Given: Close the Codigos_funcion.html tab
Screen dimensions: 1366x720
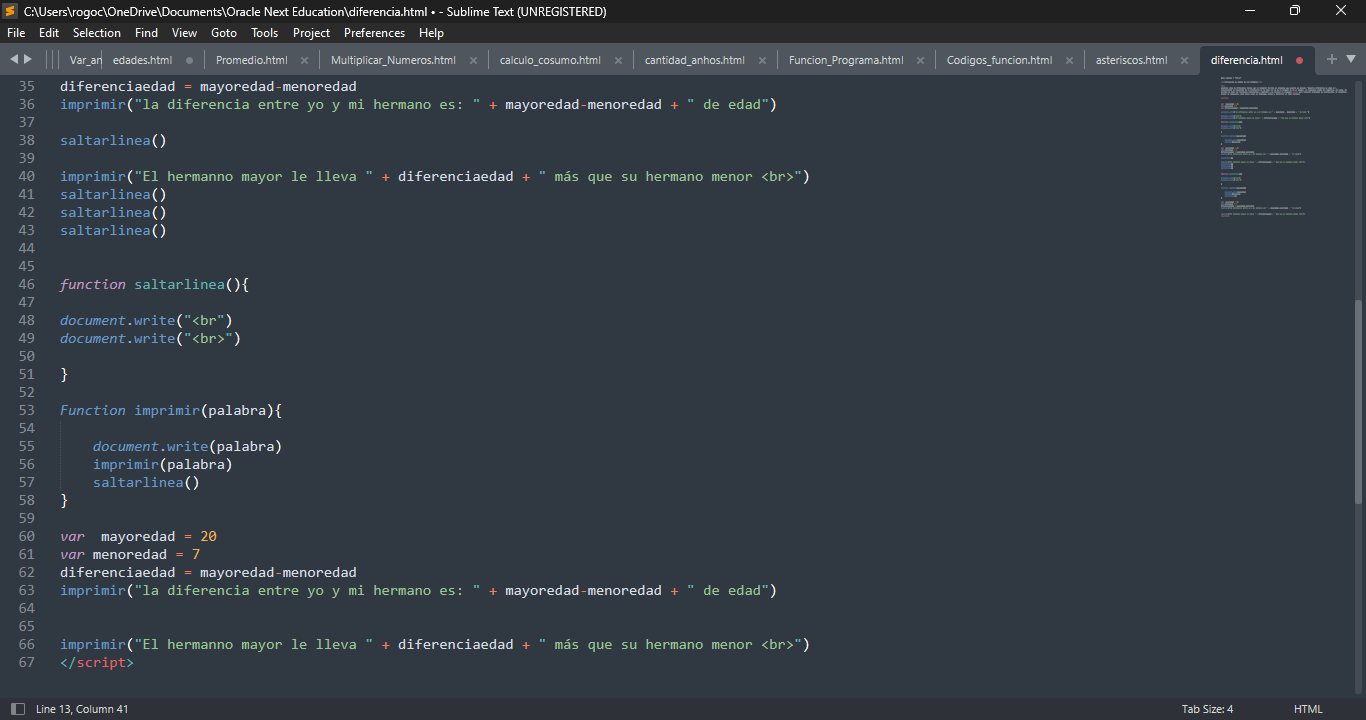Looking at the screenshot, I should 1069,60.
